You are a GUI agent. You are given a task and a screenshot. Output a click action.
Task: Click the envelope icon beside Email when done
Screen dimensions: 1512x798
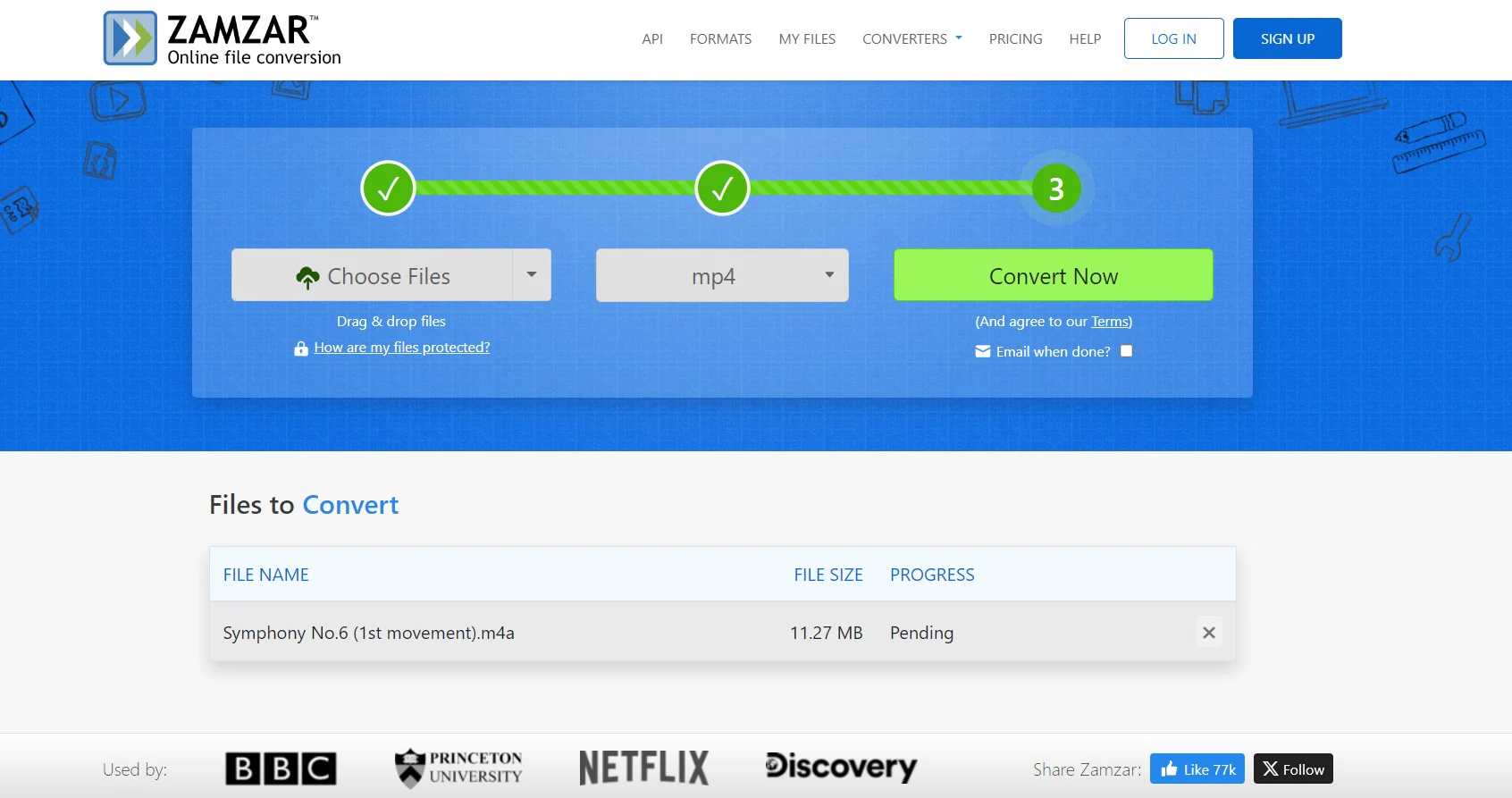point(983,351)
